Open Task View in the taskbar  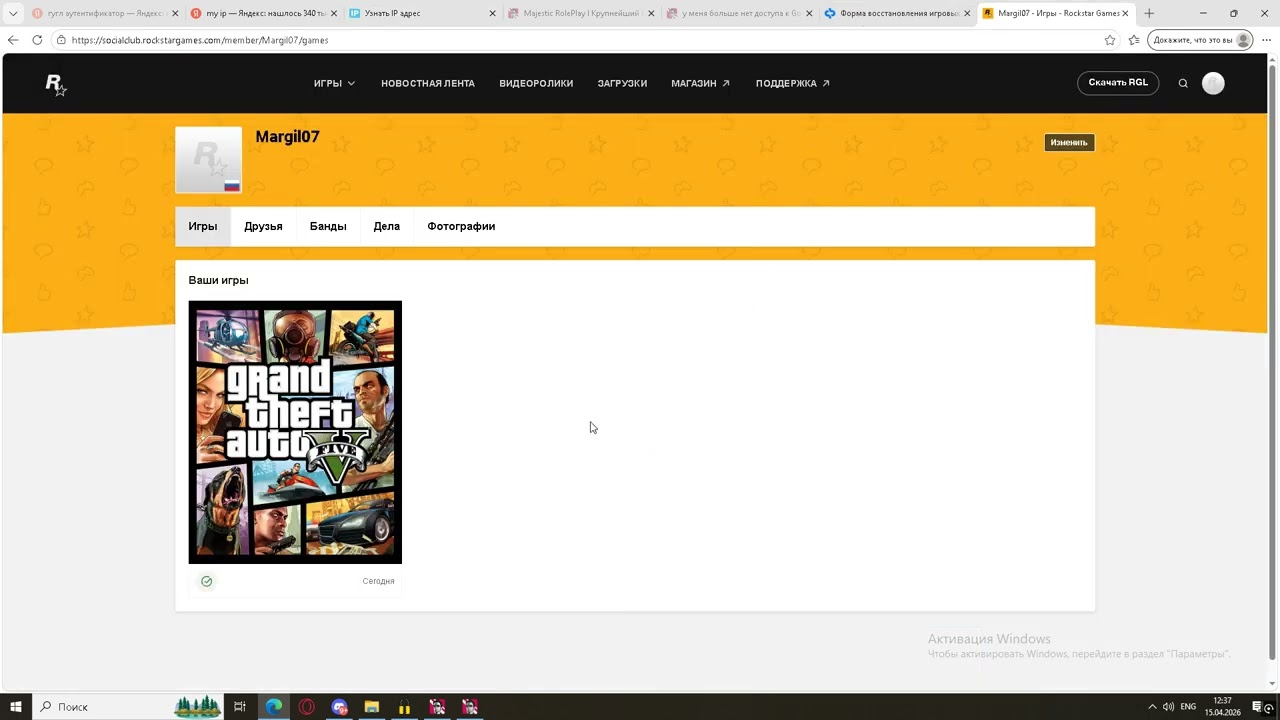[240, 707]
